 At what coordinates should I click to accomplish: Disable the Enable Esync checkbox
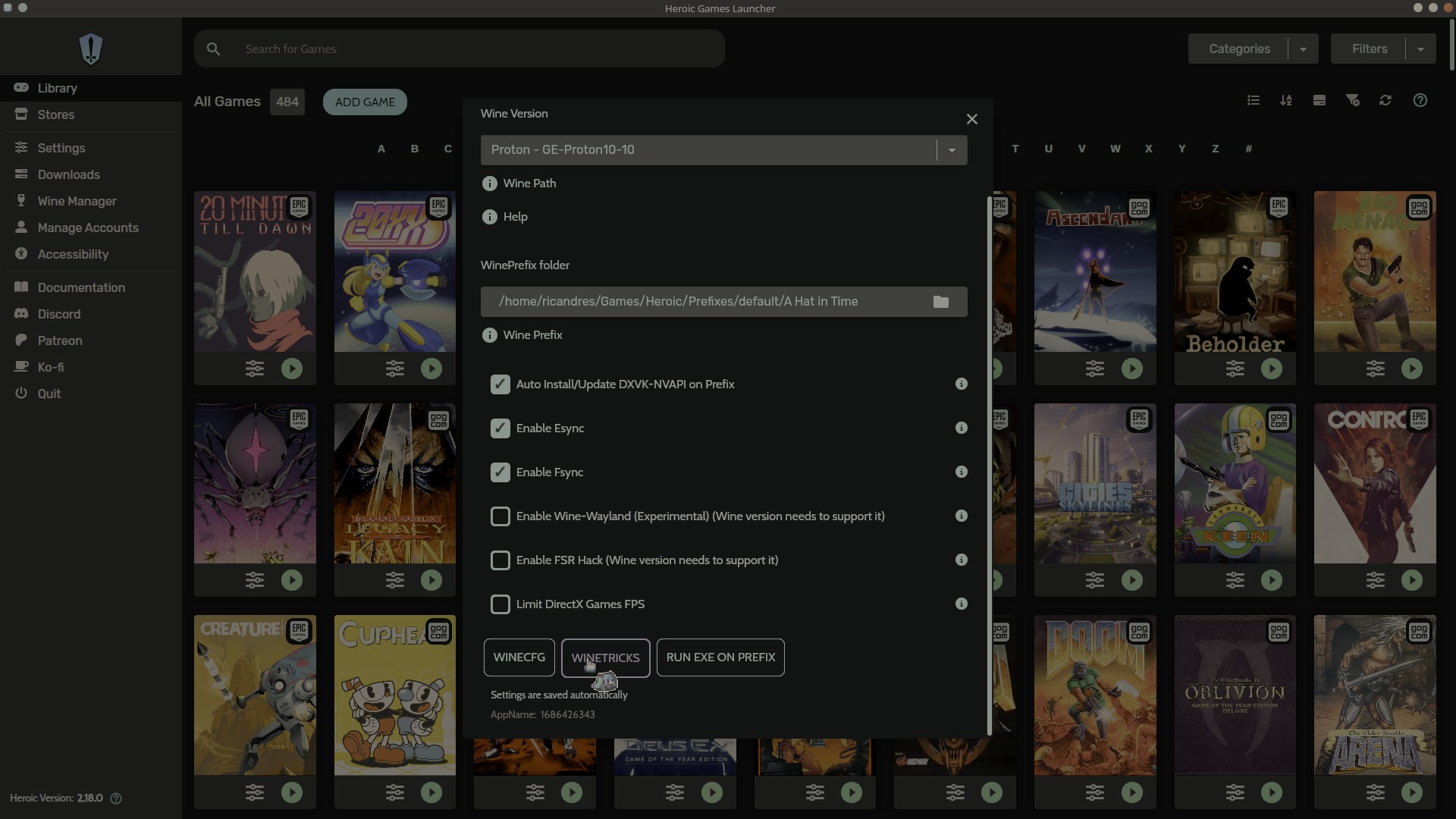(500, 428)
